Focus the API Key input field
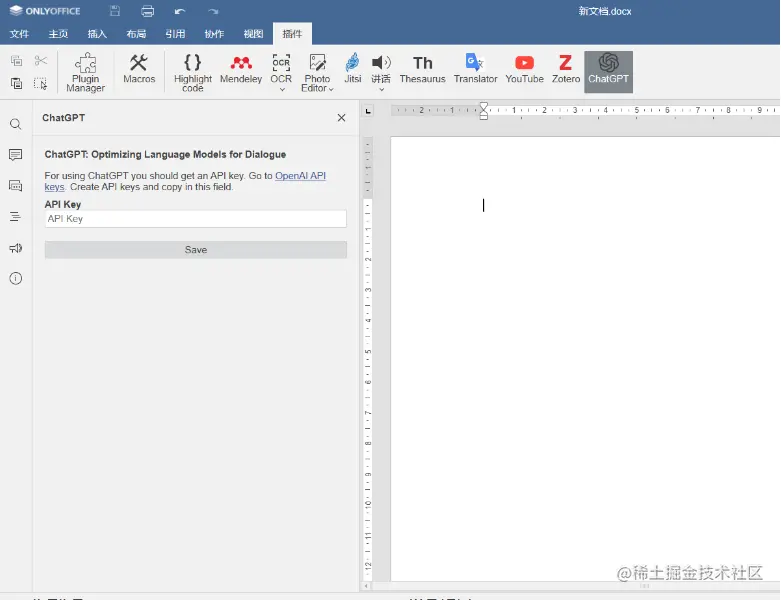Screen dimensions: 781x600 tap(196, 219)
